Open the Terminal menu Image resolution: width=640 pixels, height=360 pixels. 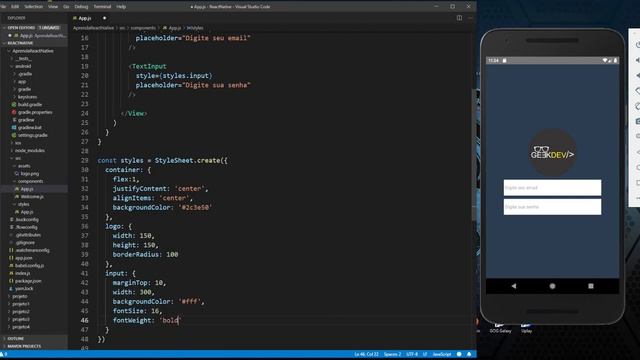tap(102, 7)
